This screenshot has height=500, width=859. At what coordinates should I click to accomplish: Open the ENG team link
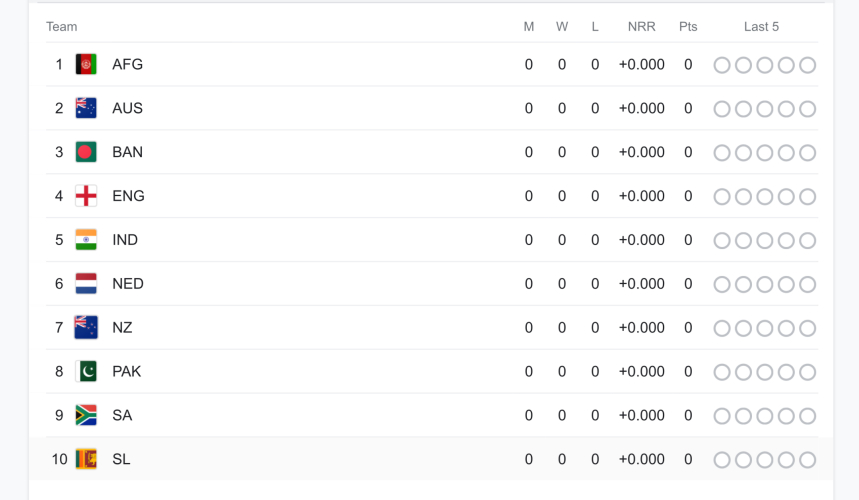[x=128, y=197]
